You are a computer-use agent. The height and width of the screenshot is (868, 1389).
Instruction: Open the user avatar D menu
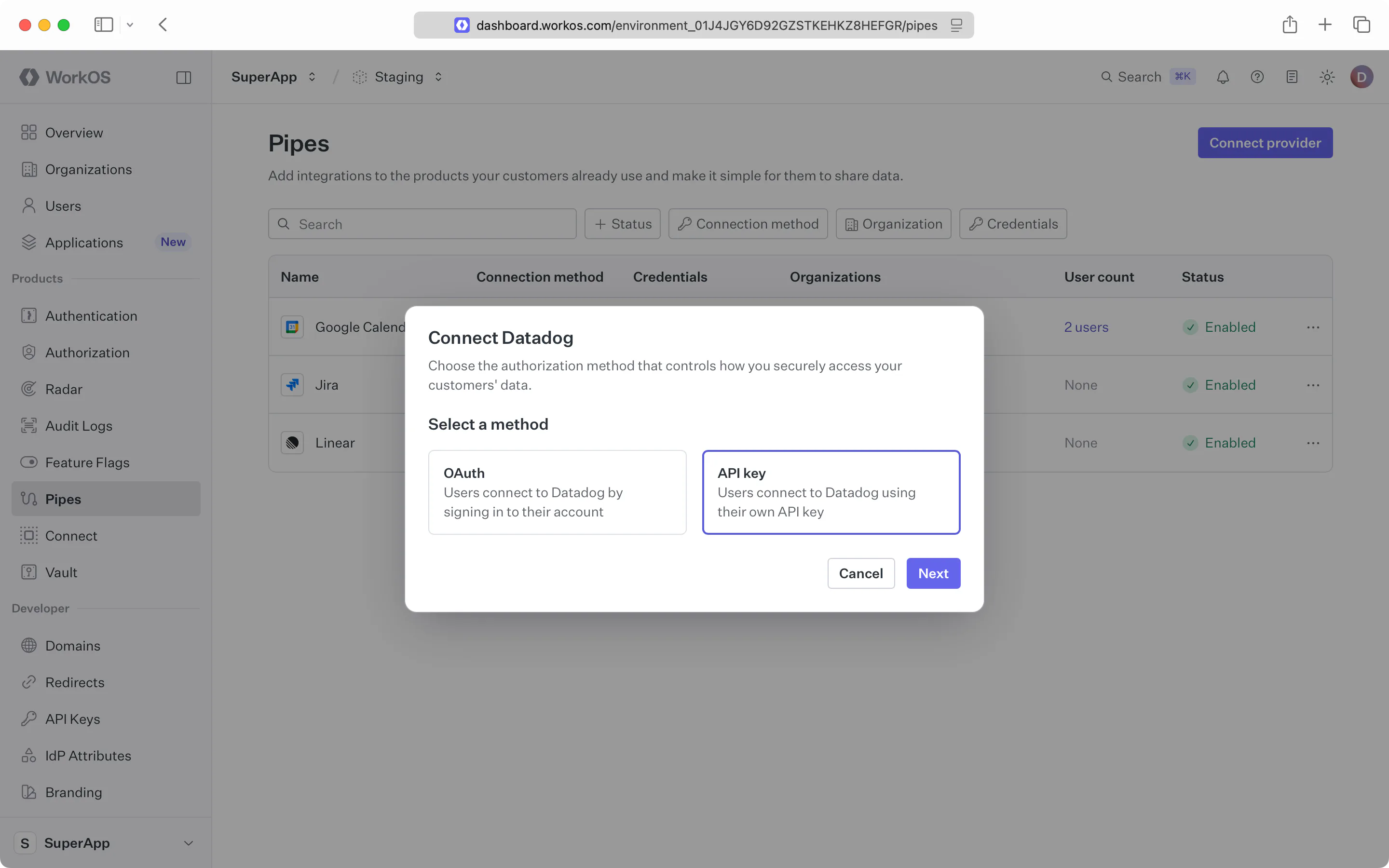[1362, 77]
